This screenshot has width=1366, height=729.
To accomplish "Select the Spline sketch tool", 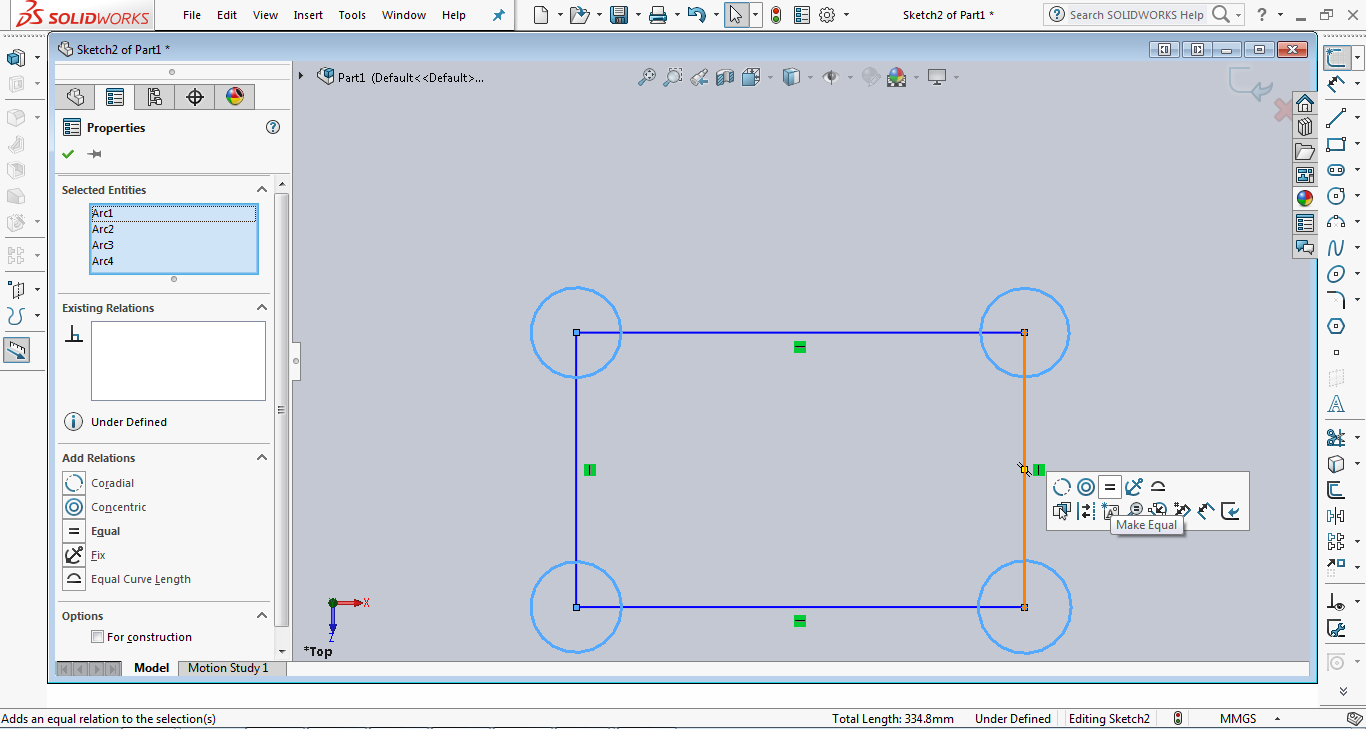I will point(1336,248).
